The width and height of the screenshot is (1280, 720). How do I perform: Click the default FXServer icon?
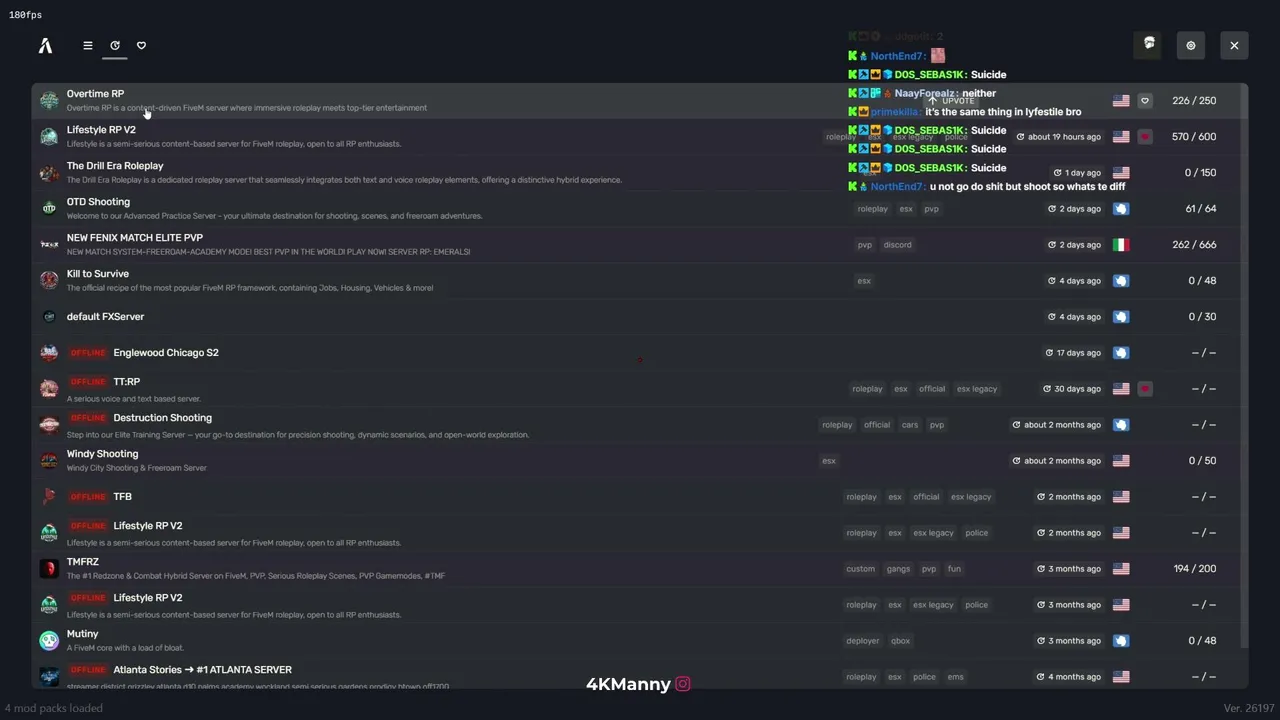(49, 316)
